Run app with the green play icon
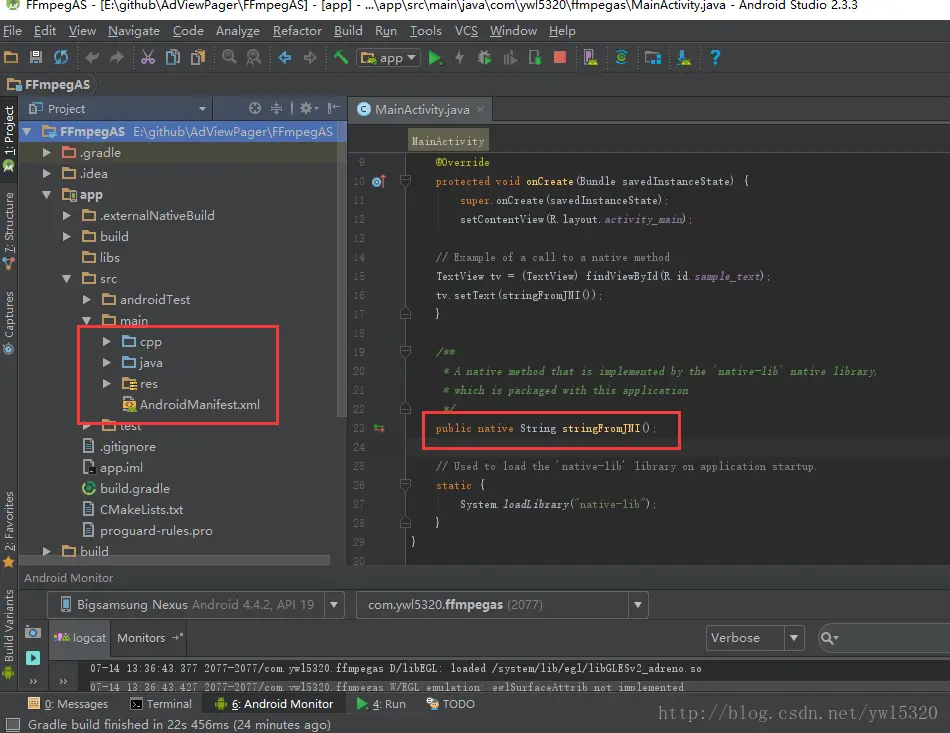Screen dimensions: 950x733 click(434, 58)
